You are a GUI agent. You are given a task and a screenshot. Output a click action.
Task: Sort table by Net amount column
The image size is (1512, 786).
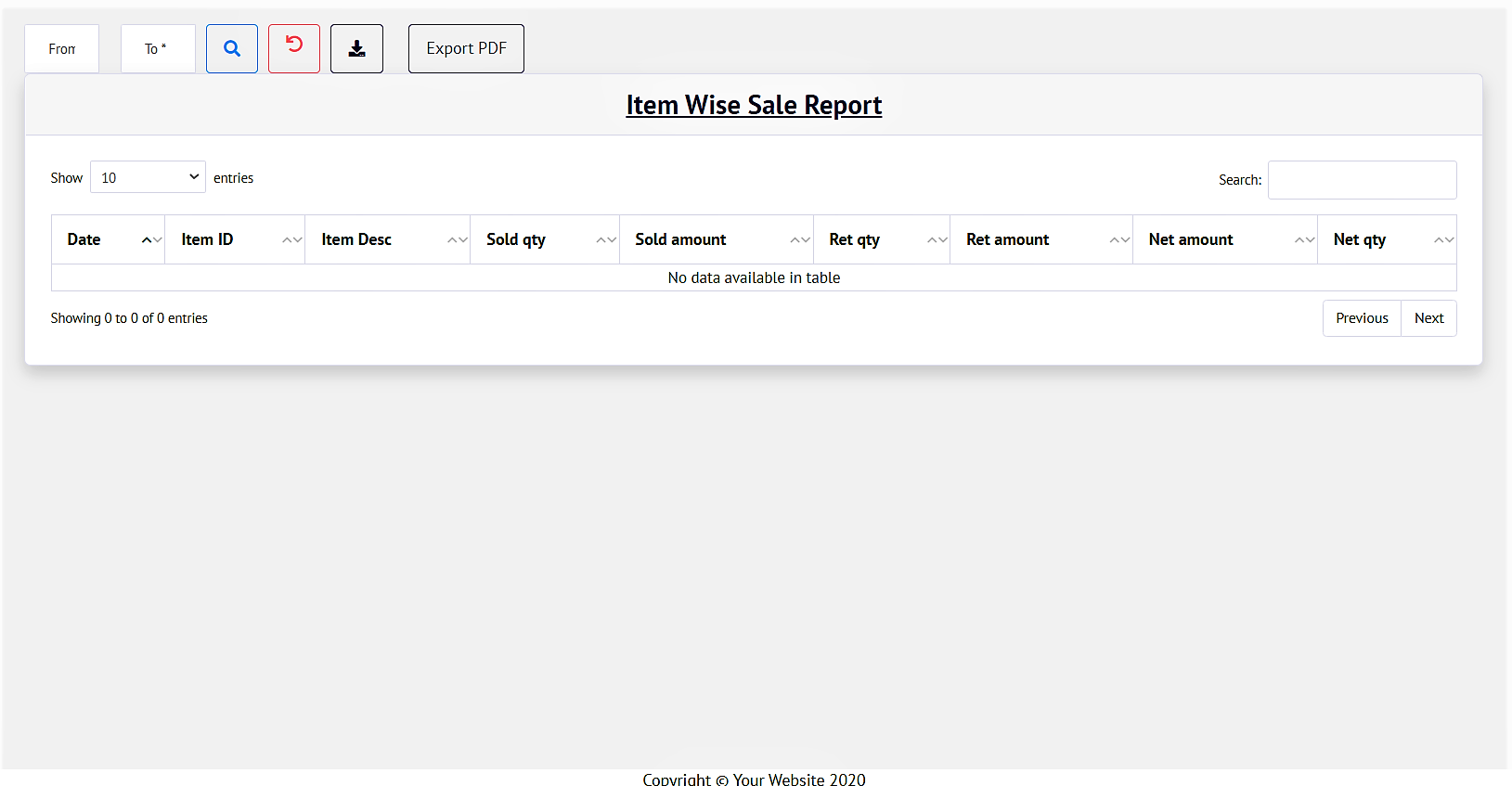point(1224,239)
